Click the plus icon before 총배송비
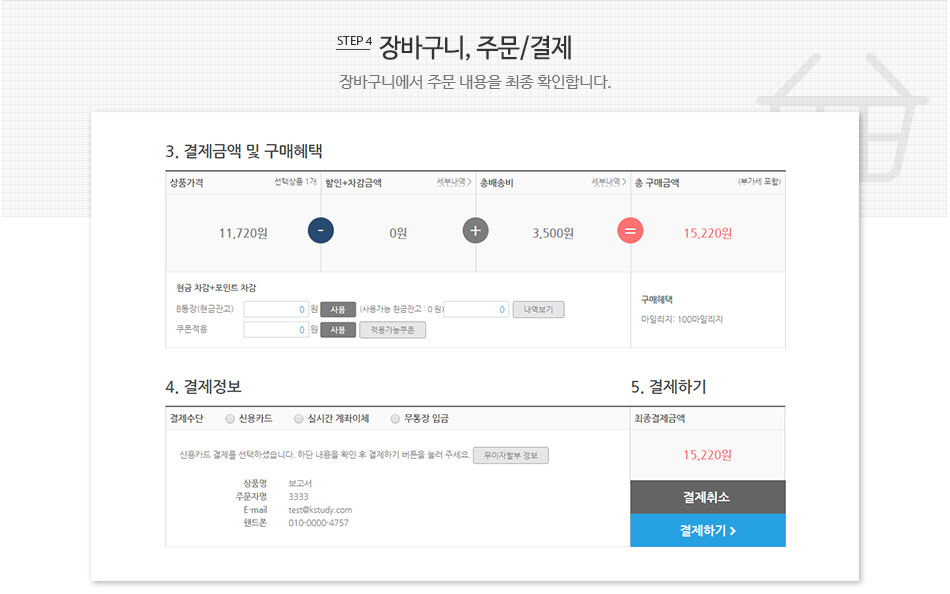 pos(475,230)
